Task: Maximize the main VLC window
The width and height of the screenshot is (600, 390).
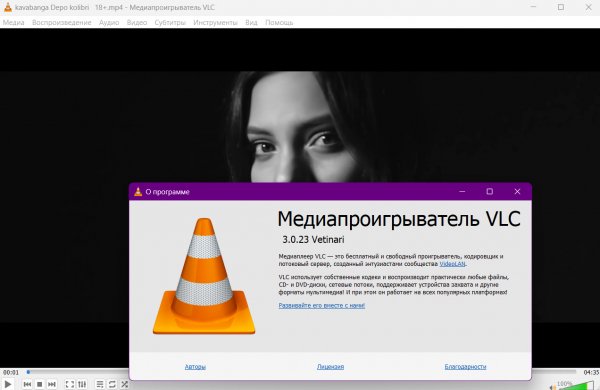Action: [x=561, y=7]
